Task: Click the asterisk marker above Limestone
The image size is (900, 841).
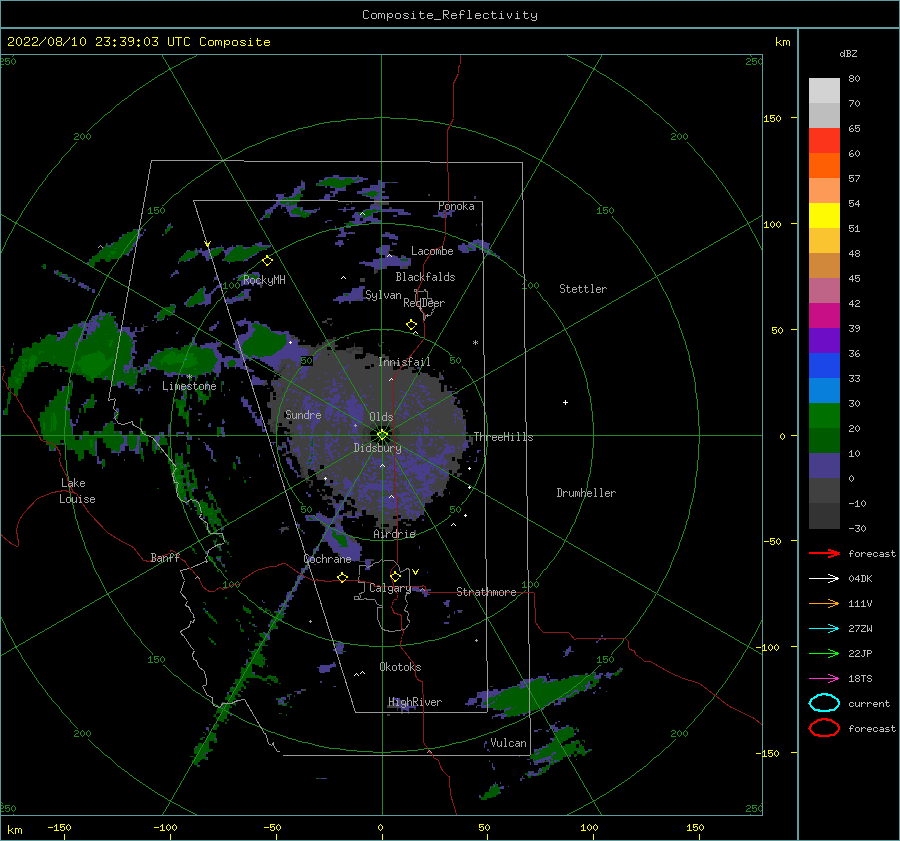Action: (x=189, y=377)
